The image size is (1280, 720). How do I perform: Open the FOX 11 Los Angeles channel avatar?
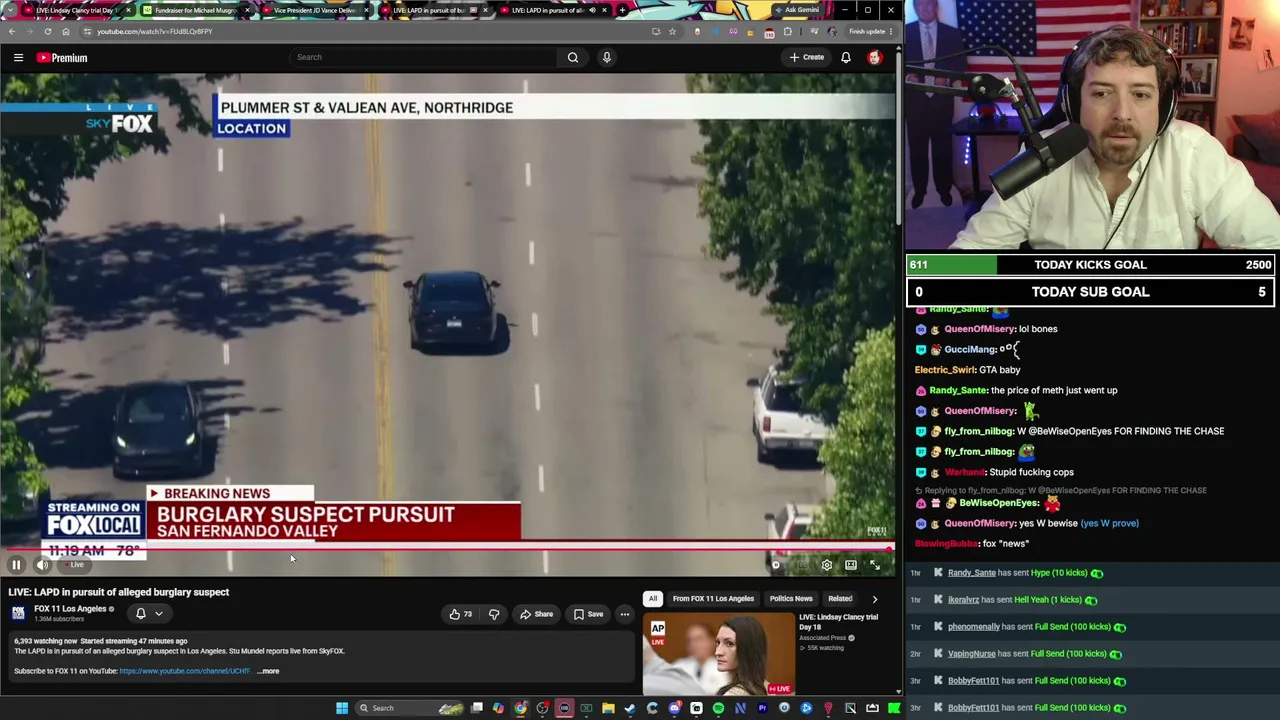point(18,613)
